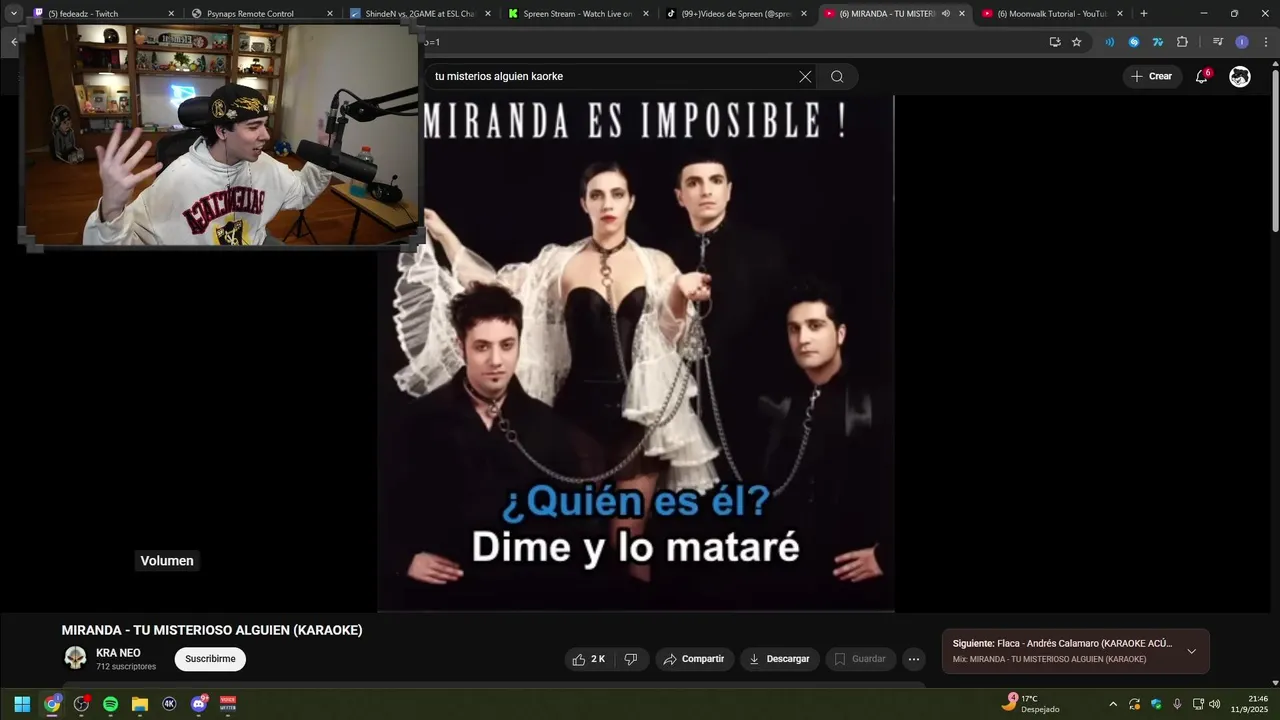Image resolution: width=1280 pixels, height=720 pixels.
Task: Open File Explorer from the taskbar
Action: (x=140, y=704)
